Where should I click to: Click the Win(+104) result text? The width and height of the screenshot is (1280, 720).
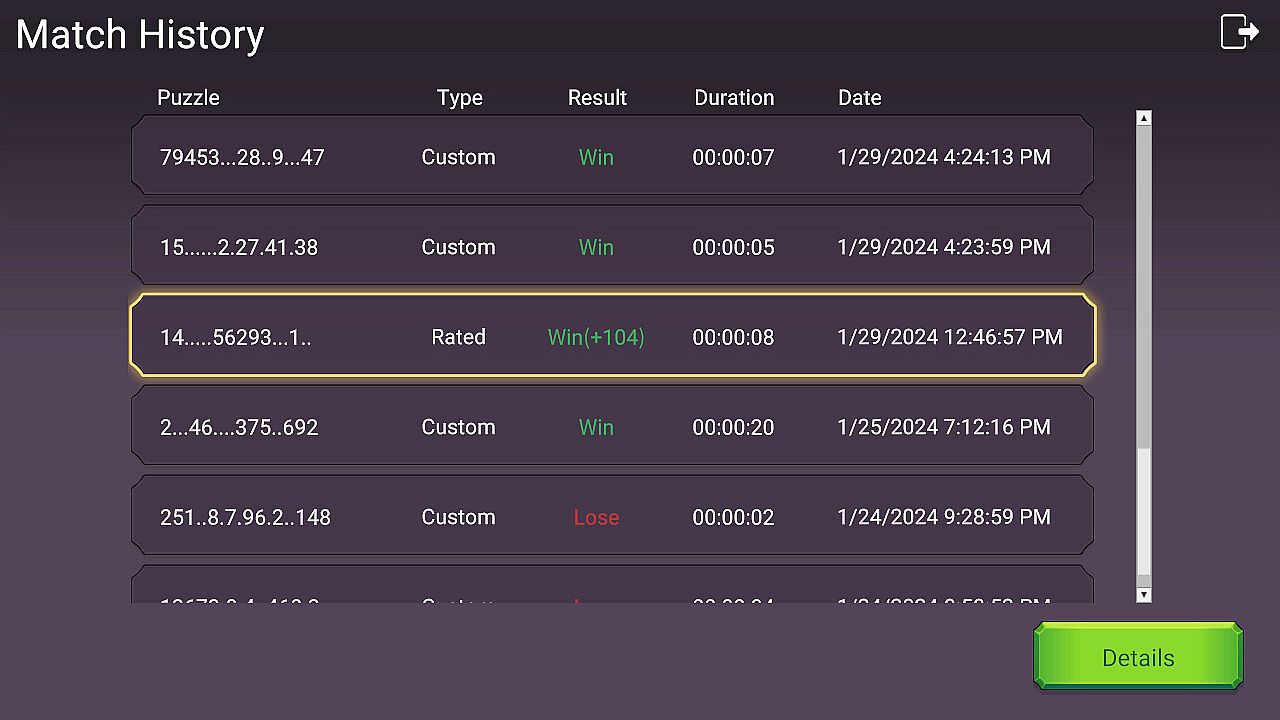[x=596, y=338]
